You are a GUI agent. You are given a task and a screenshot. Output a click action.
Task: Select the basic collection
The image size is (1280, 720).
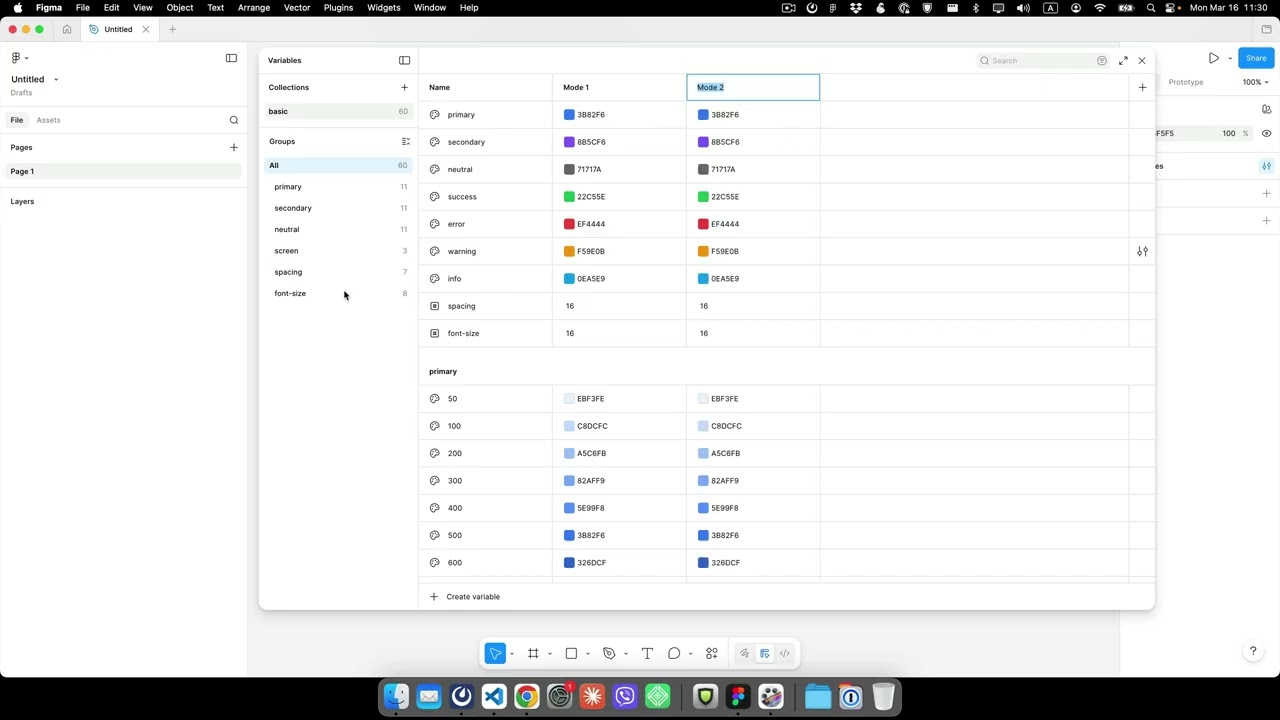(337, 111)
